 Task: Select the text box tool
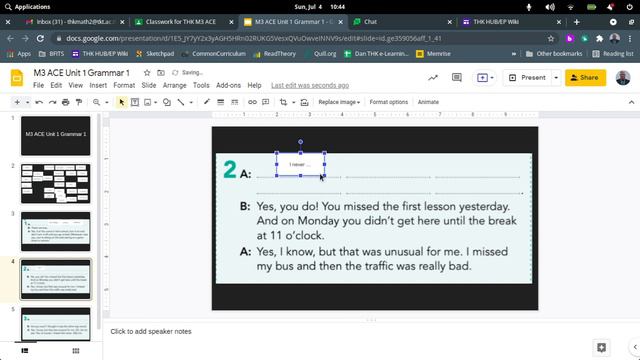(x=135, y=102)
